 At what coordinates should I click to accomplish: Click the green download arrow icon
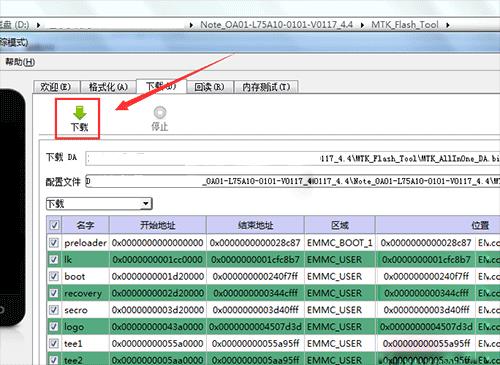coord(79,113)
